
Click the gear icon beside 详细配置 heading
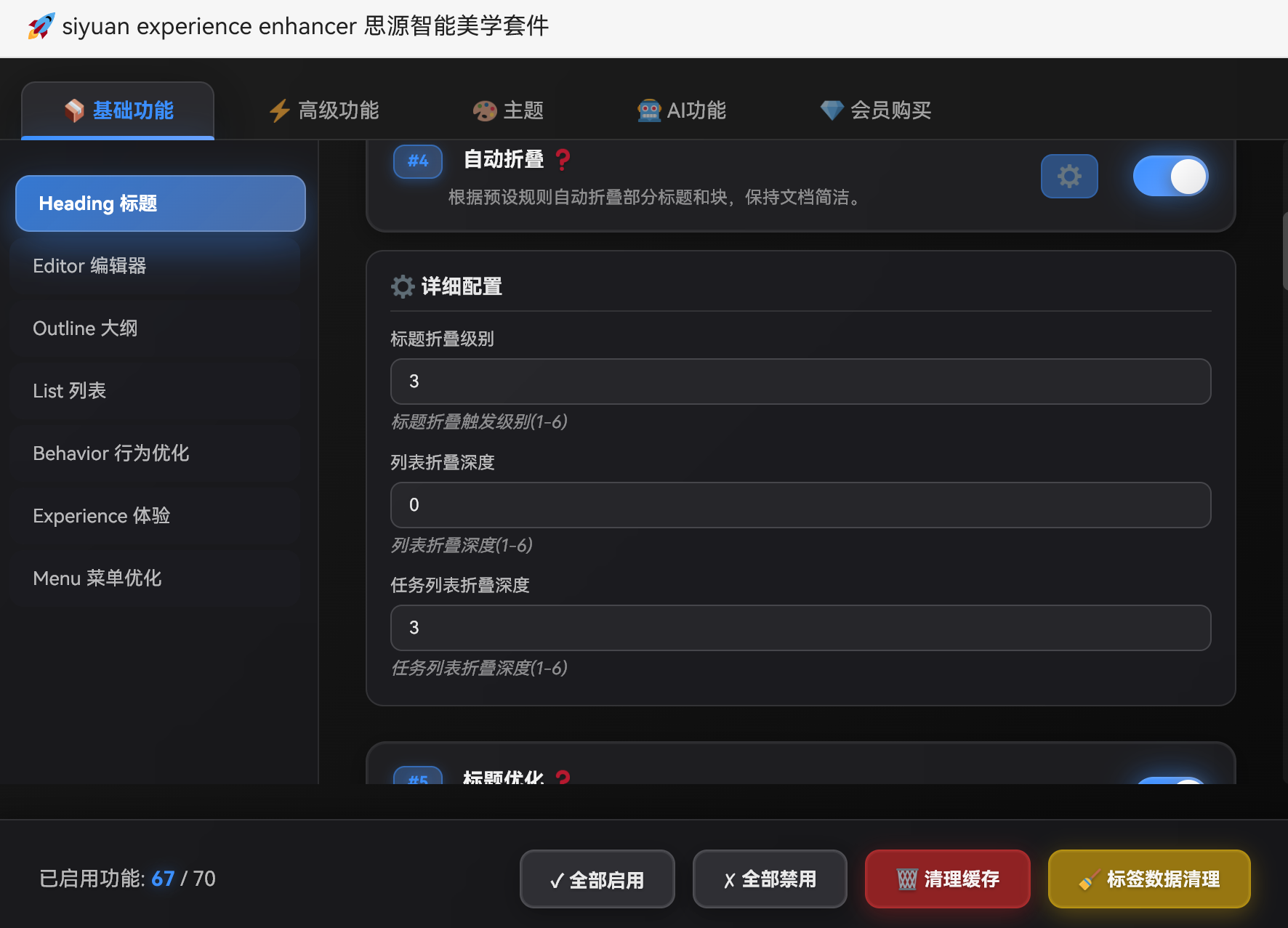403,286
